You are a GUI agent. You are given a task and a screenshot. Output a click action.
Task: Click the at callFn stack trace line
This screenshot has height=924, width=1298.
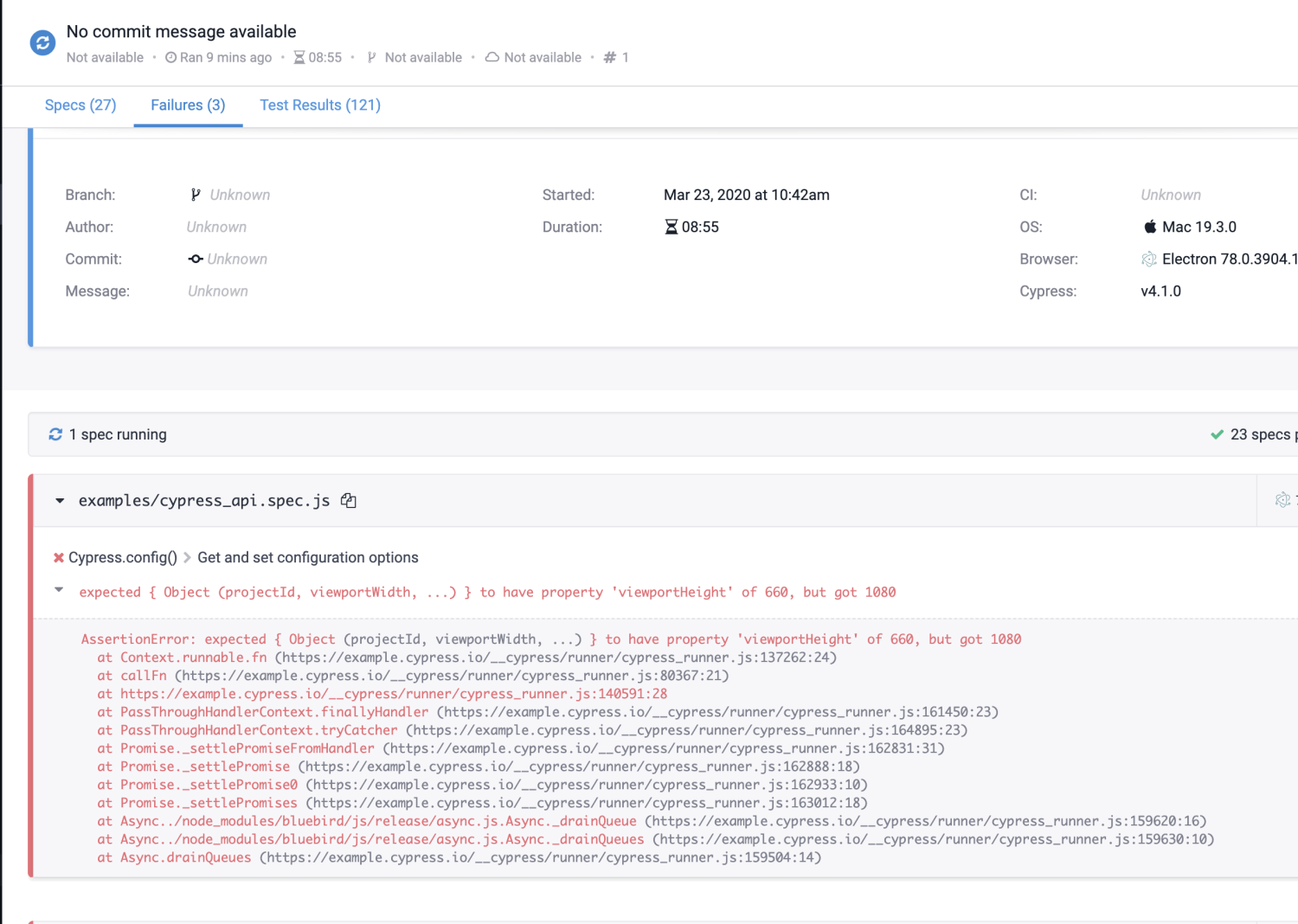point(414,676)
